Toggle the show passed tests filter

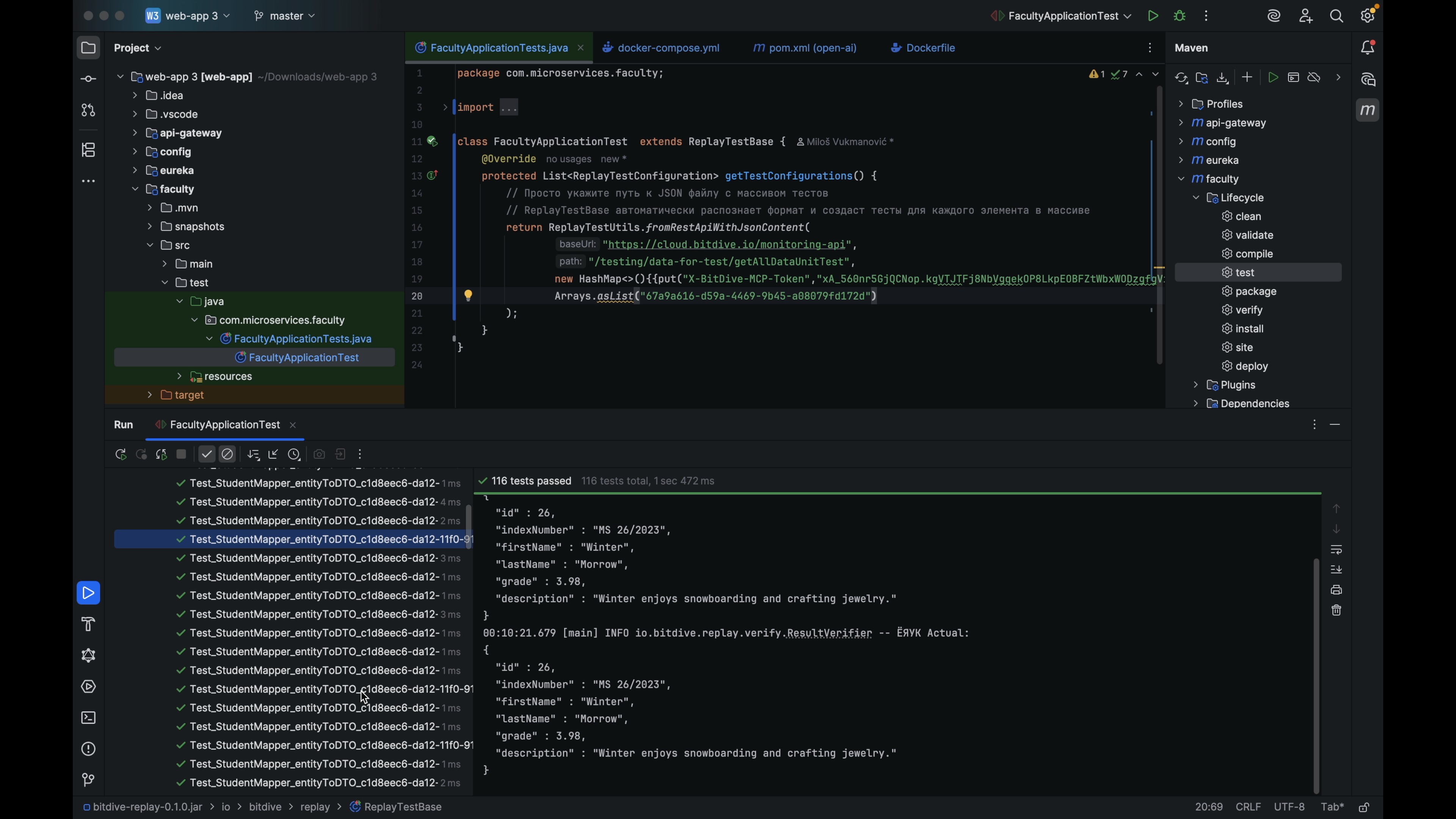coord(206,454)
